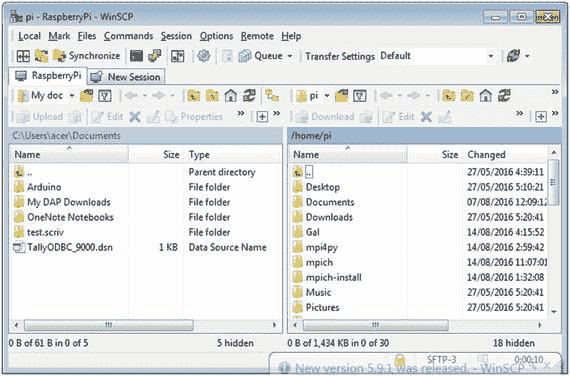This screenshot has height=376, width=570.
Task: Refresh the remote panel
Action: pos(504,96)
